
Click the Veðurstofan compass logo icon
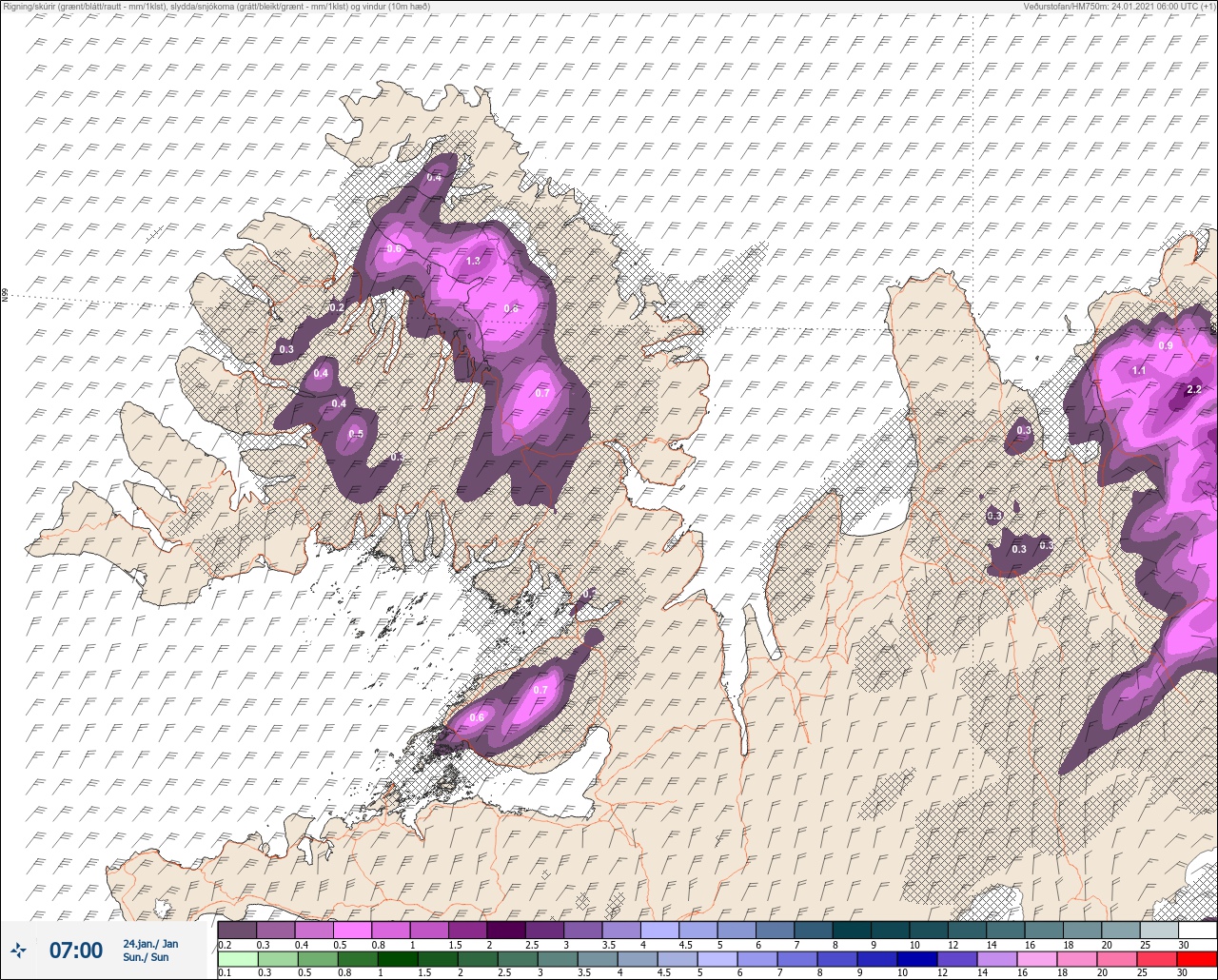point(18,950)
